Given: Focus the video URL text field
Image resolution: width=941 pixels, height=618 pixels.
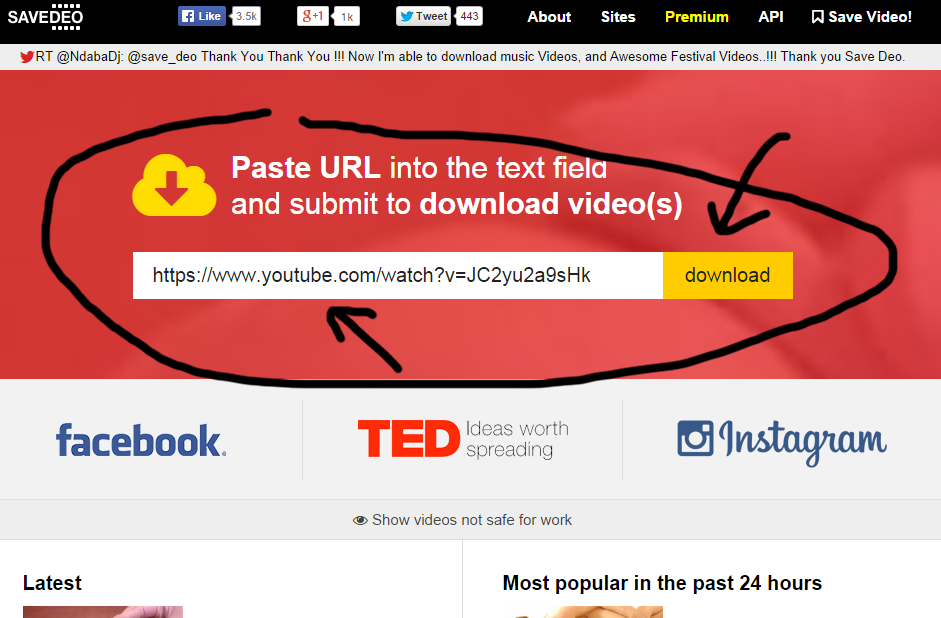Looking at the screenshot, I should [x=398, y=275].
